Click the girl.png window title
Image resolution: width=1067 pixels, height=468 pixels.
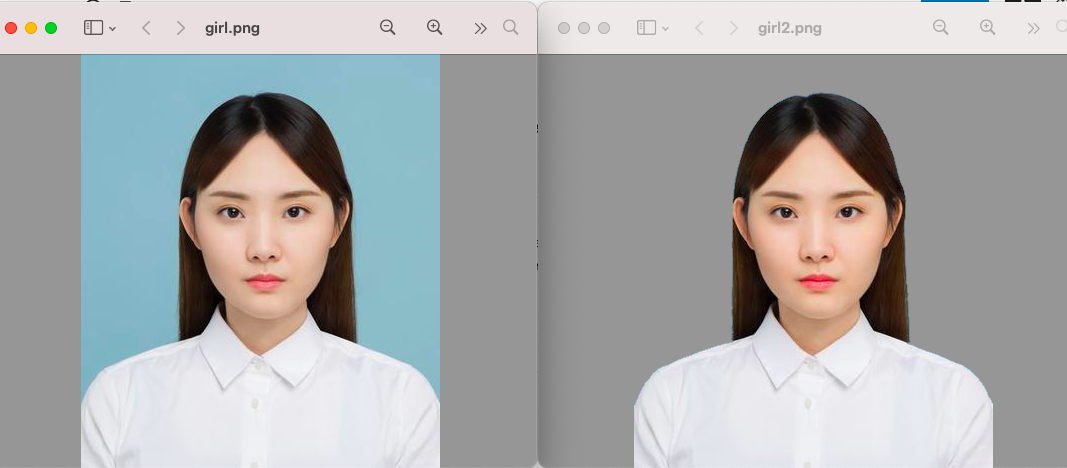click(232, 29)
